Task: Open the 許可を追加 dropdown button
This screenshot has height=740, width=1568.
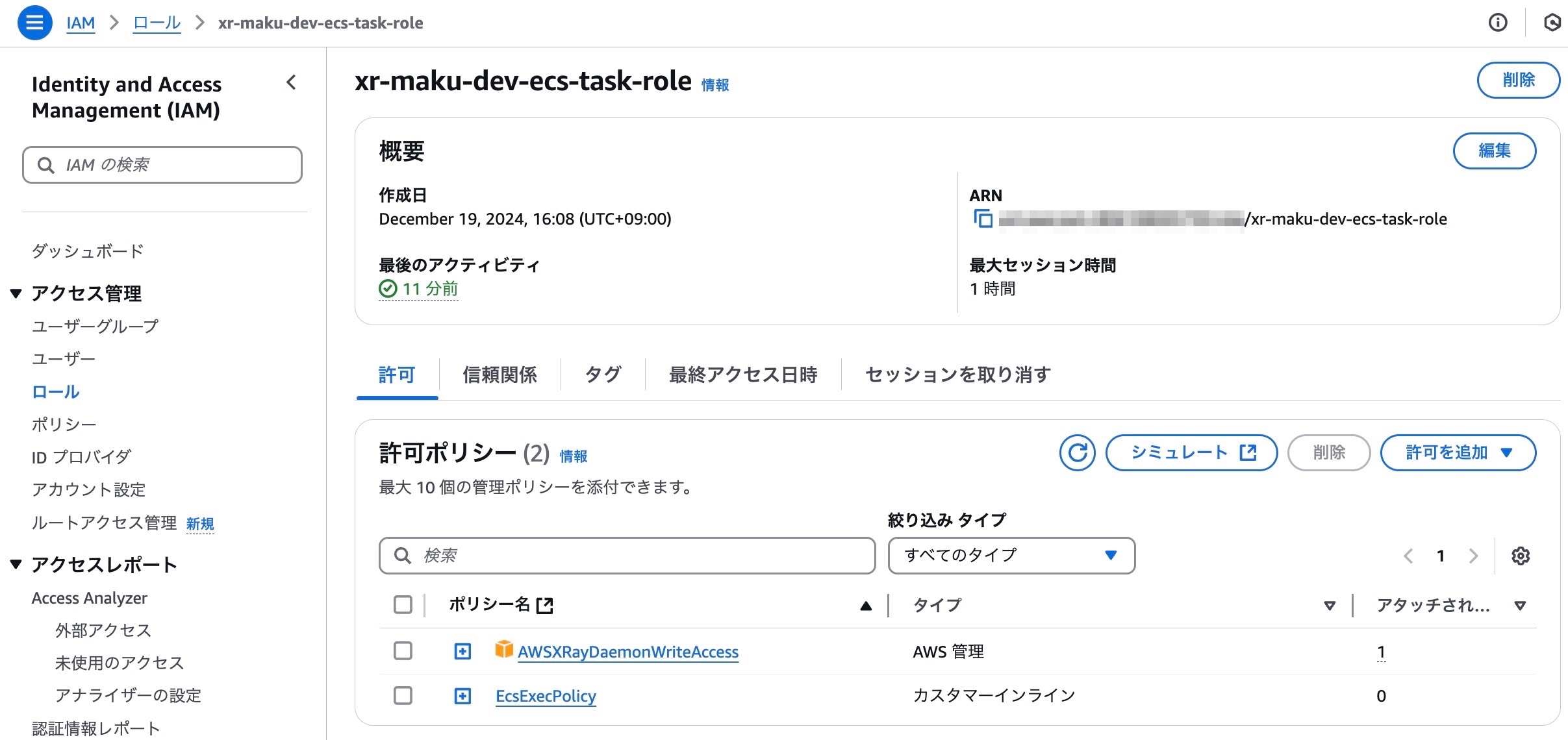Action: [1458, 452]
